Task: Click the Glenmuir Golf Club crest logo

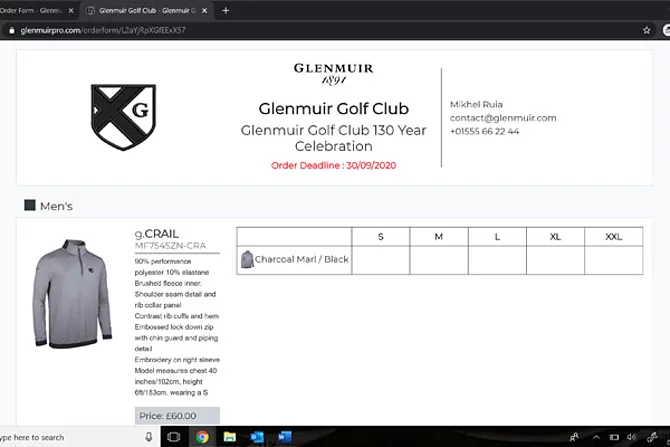Action: (123, 117)
